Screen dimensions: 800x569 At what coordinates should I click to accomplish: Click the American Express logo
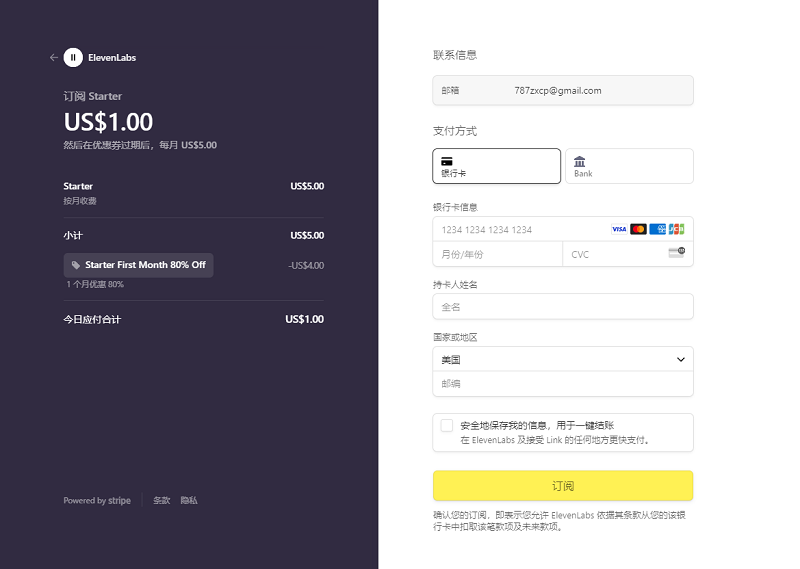(x=658, y=229)
